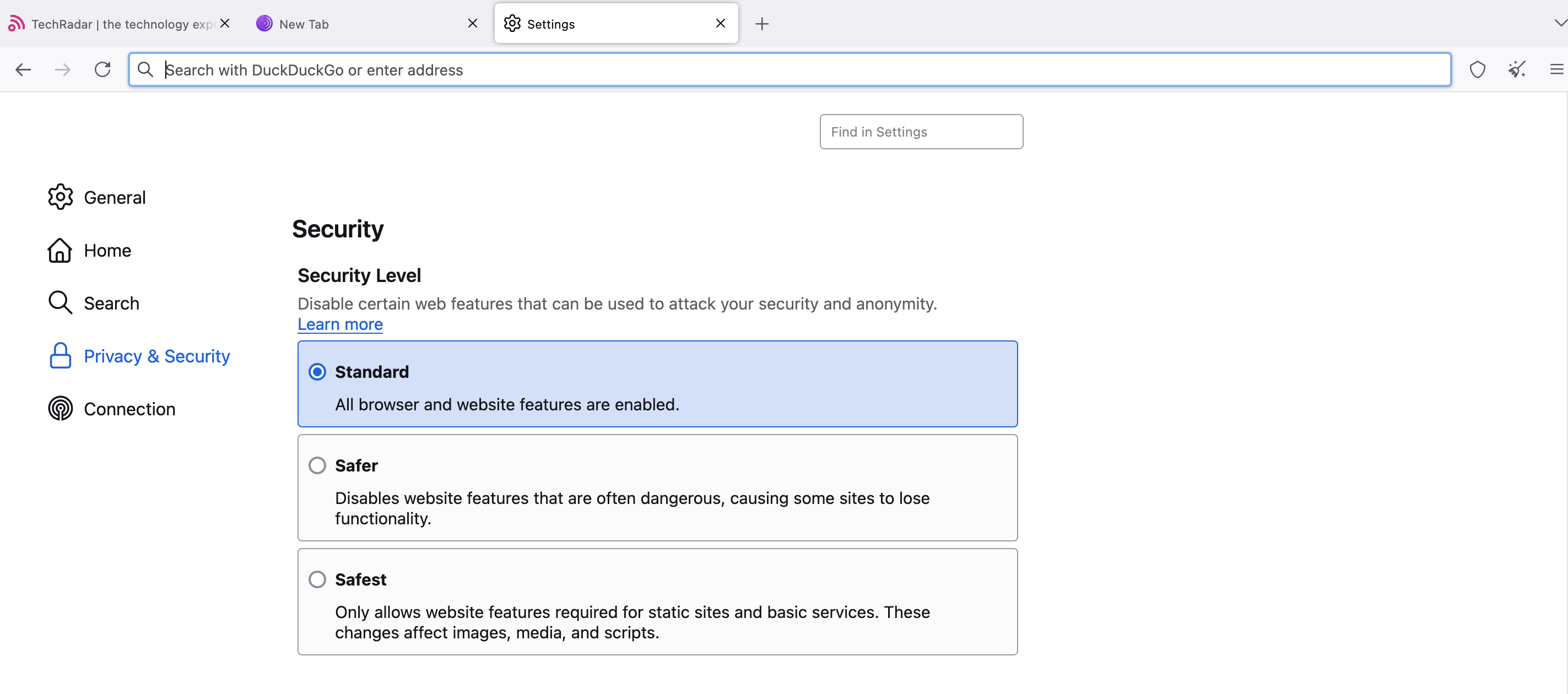Click the forward navigation arrow
Image resolution: width=1568 pixels, height=694 pixels.
tap(63, 69)
